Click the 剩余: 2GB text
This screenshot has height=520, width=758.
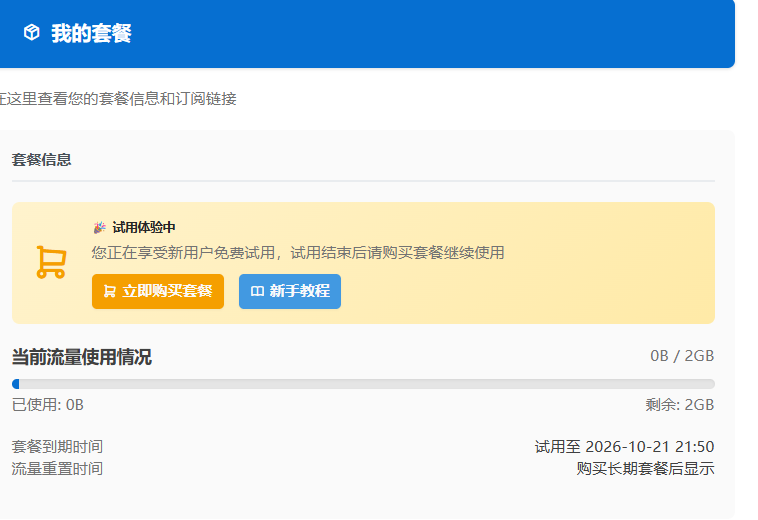pyautogui.click(x=680, y=405)
